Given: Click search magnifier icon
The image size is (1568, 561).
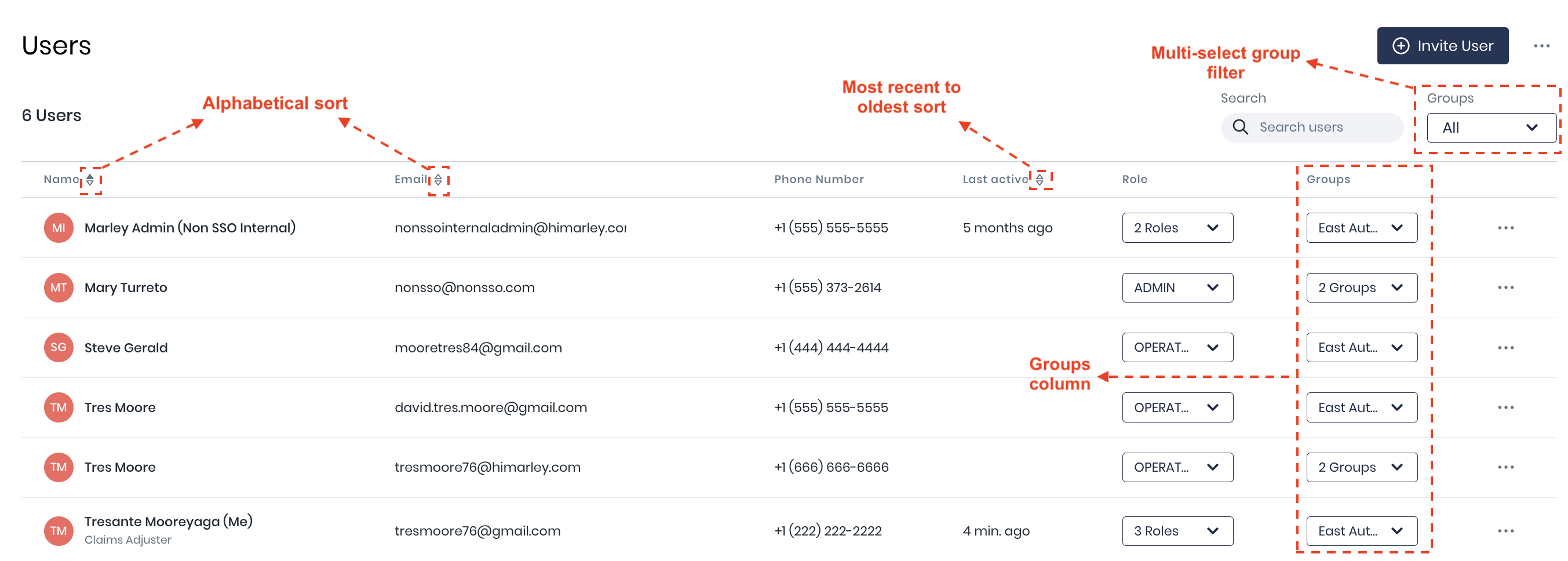Looking at the screenshot, I should click(x=1240, y=128).
